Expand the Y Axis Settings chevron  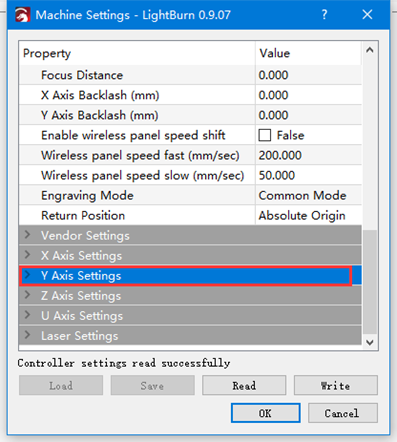tap(28, 275)
